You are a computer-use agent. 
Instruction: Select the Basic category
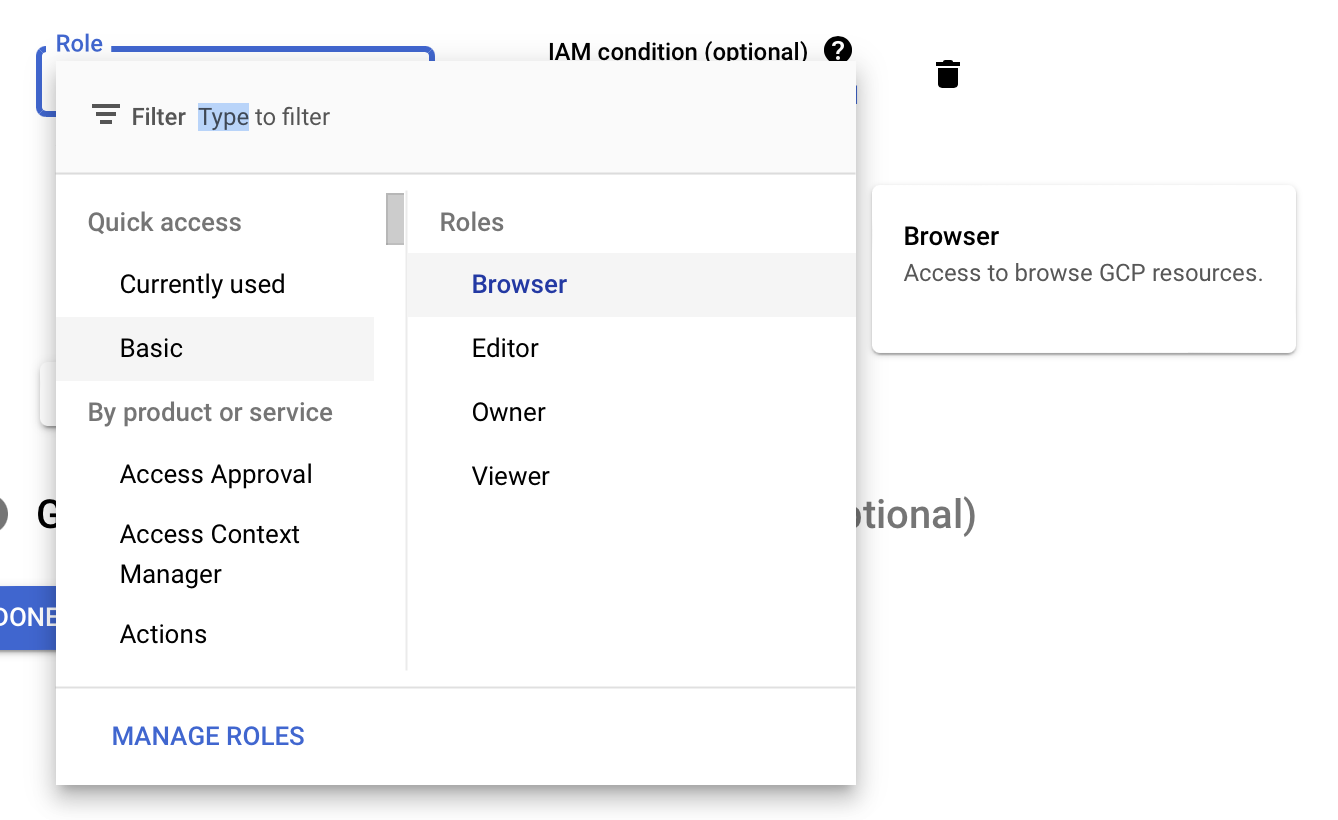coord(215,349)
